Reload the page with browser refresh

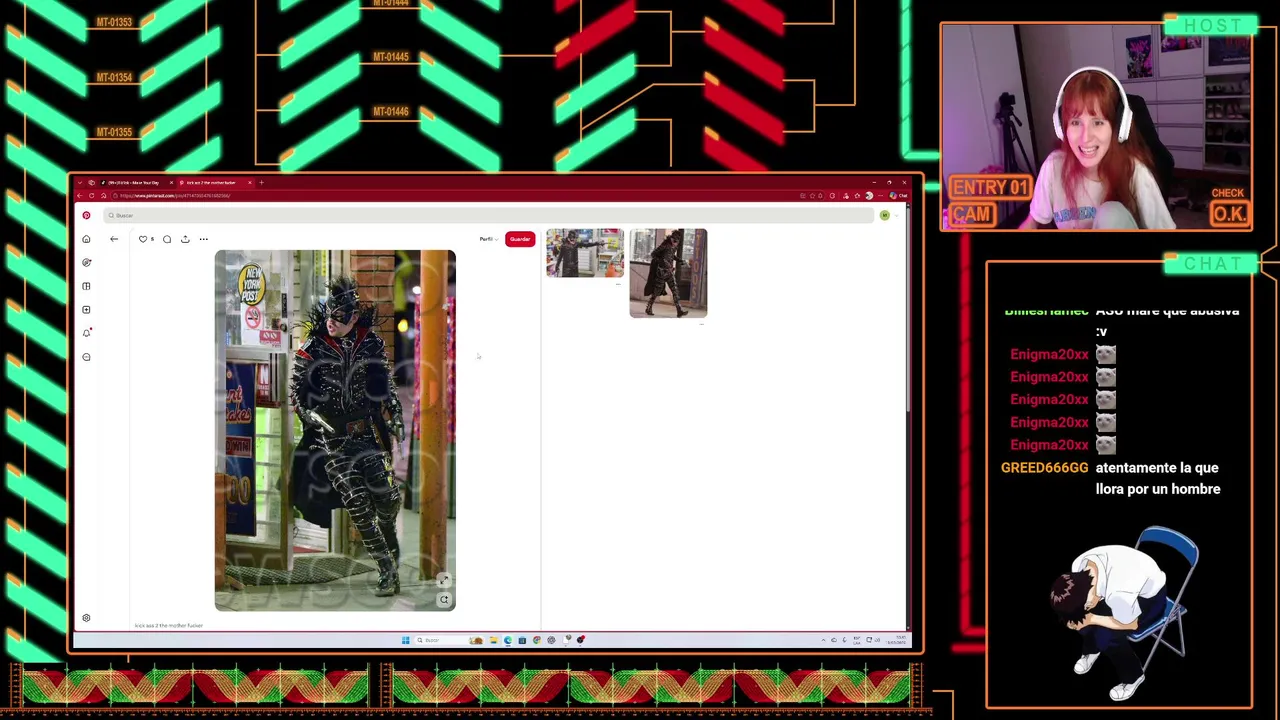point(91,196)
